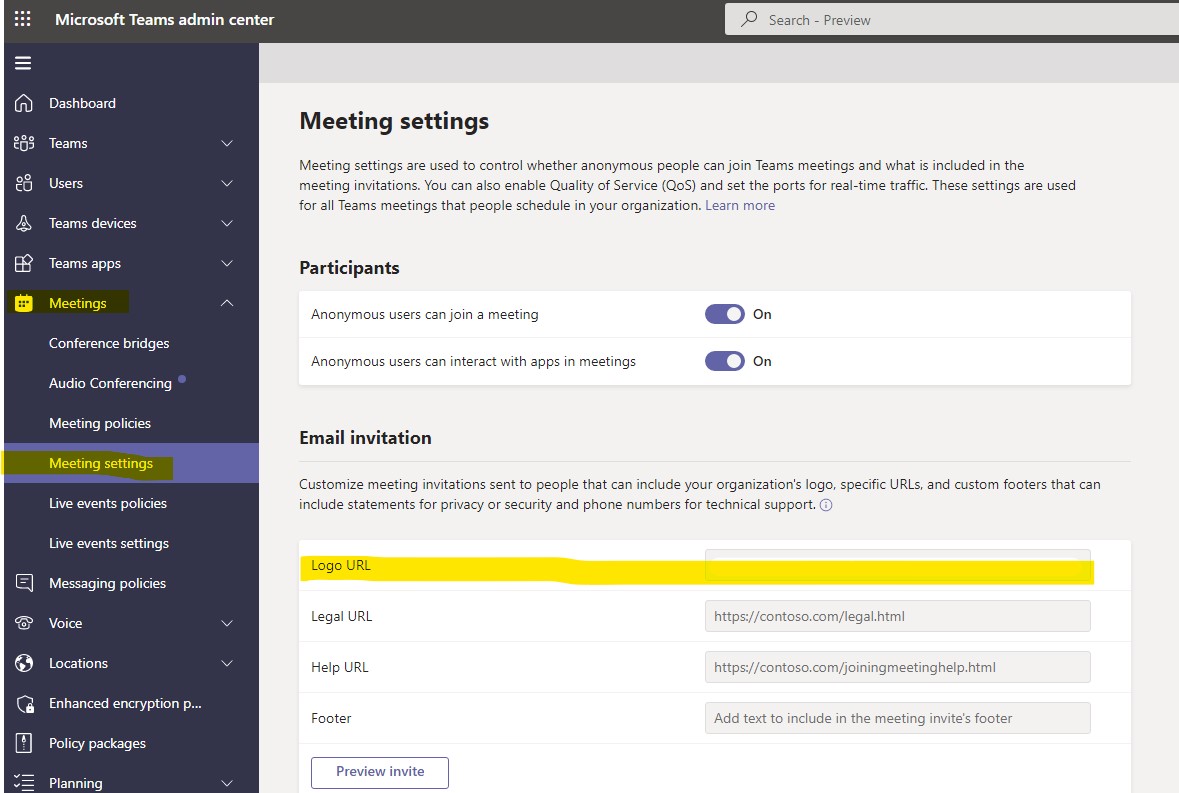Collapse the navigation with the hamburger icon
This screenshot has width=1179, height=793.
pyautogui.click(x=23, y=63)
